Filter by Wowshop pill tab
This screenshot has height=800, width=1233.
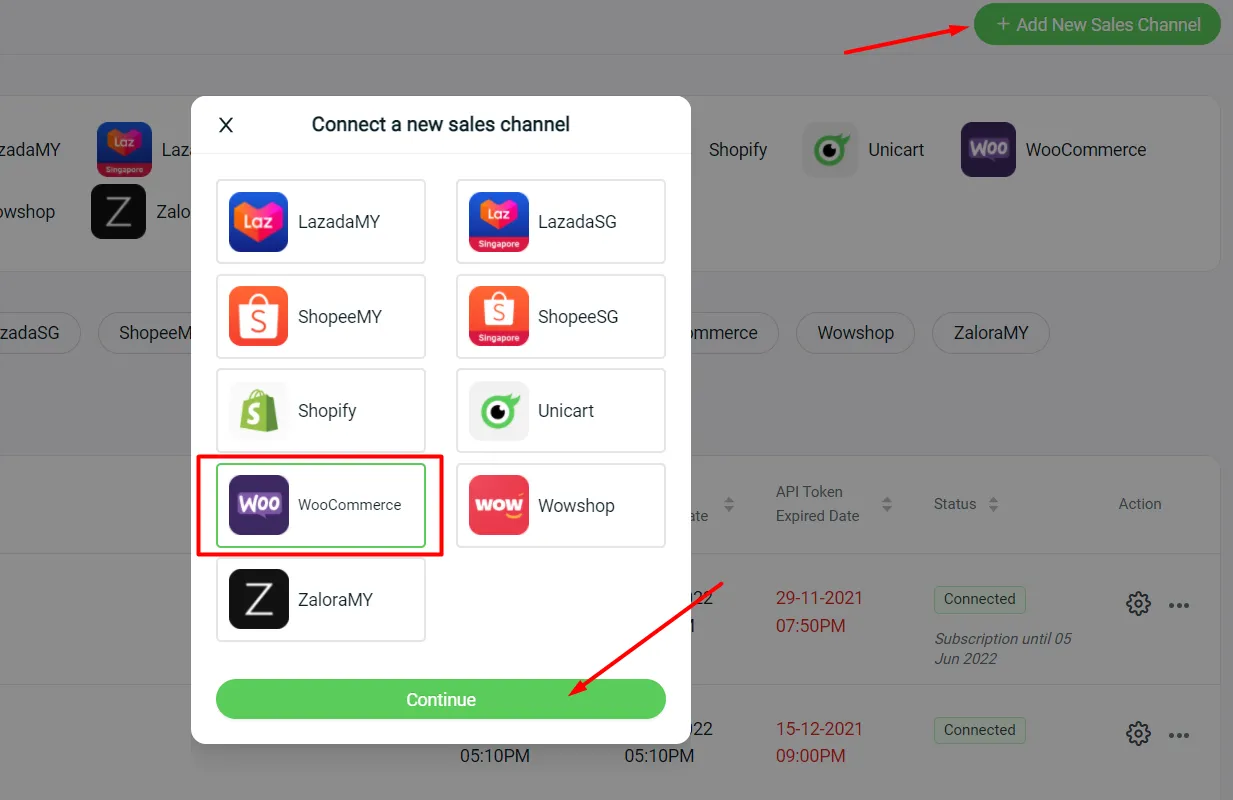pos(855,333)
